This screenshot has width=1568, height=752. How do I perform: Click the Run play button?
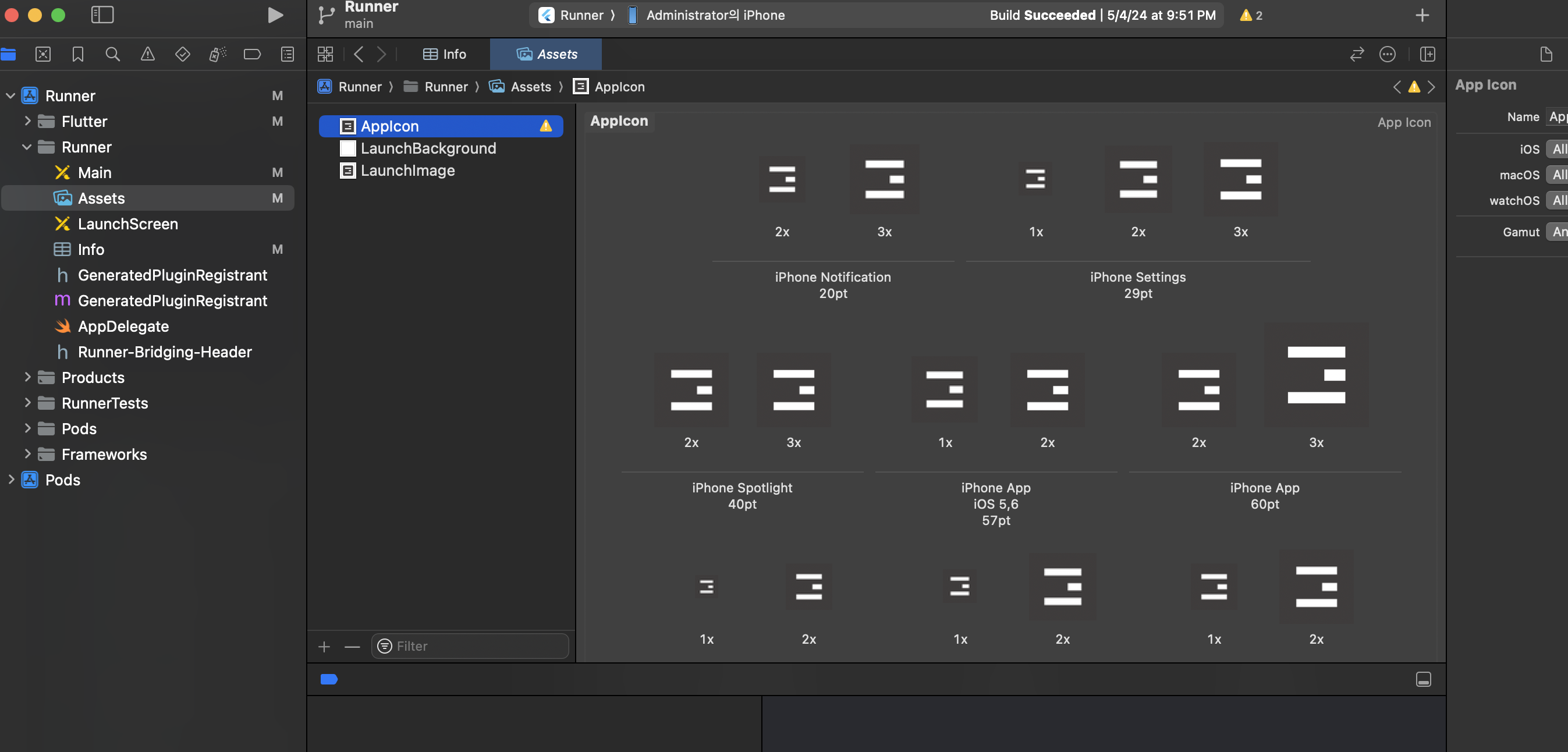pos(275,15)
